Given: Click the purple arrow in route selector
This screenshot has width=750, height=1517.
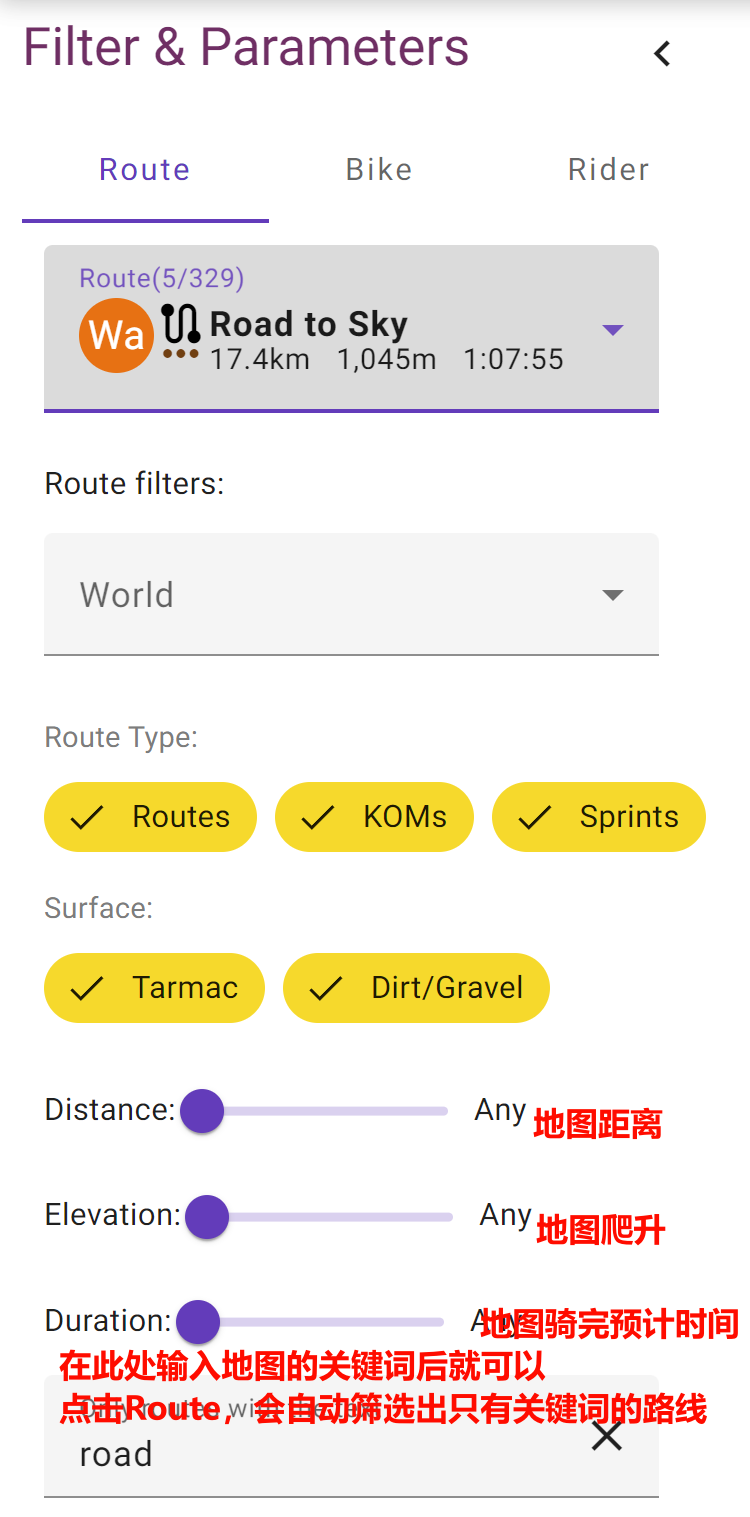Looking at the screenshot, I should [x=613, y=329].
